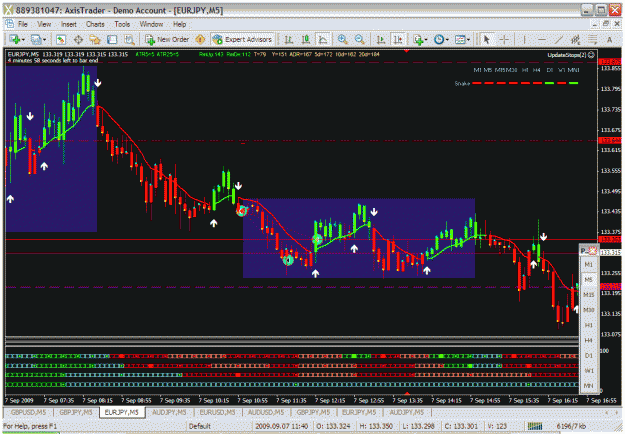Screen dimensions: 625x434
Task: Open the Tools menu
Action: click(x=122, y=24)
